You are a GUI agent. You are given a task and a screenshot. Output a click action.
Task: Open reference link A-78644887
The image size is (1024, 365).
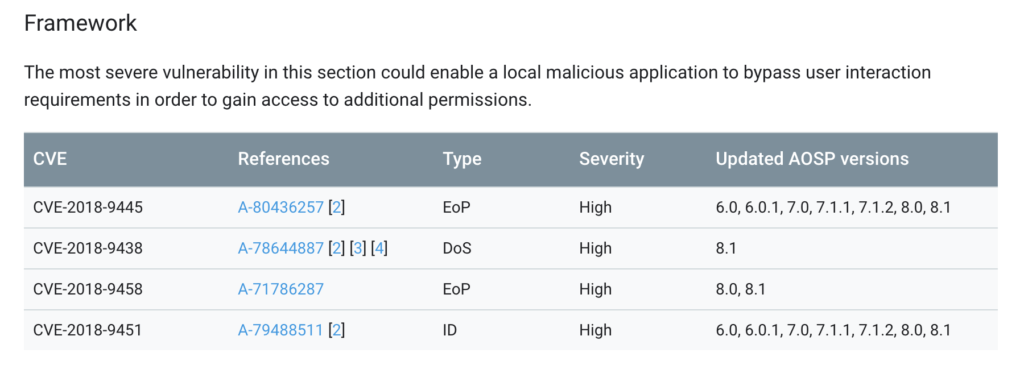pos(281,248)
